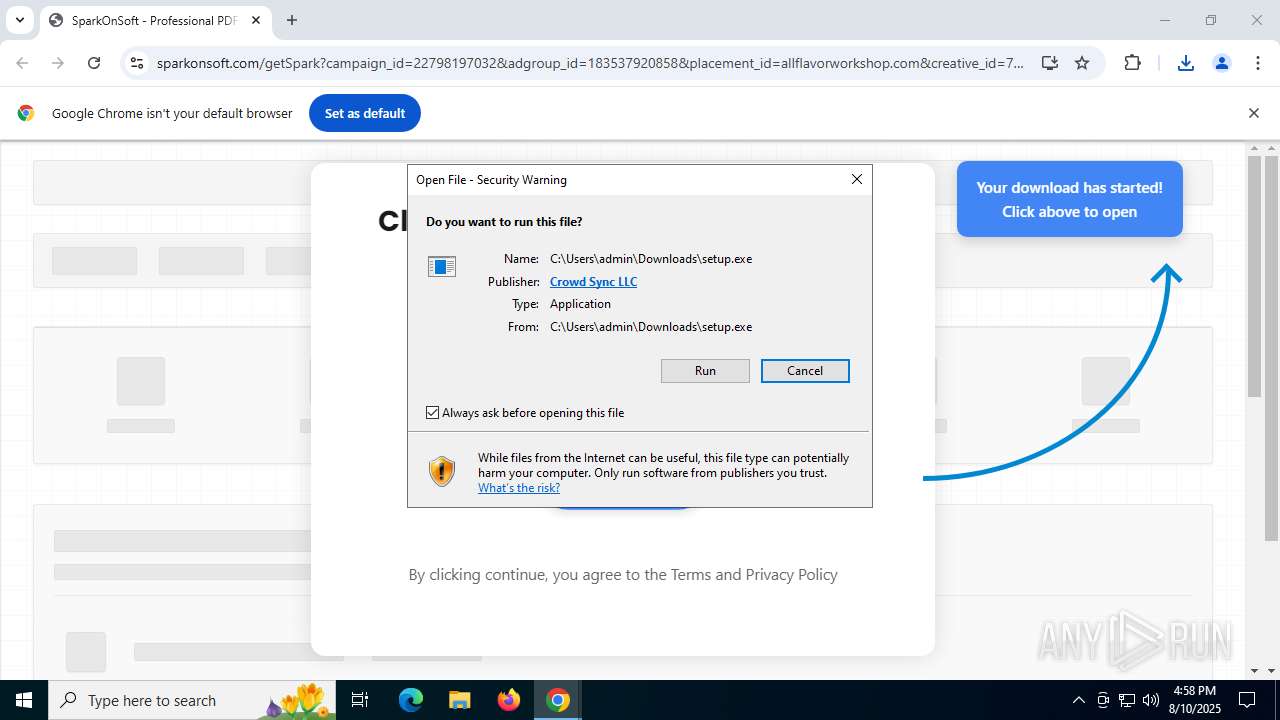
Task: Open a new tab with plus button
Action: [x=292, y=20]
